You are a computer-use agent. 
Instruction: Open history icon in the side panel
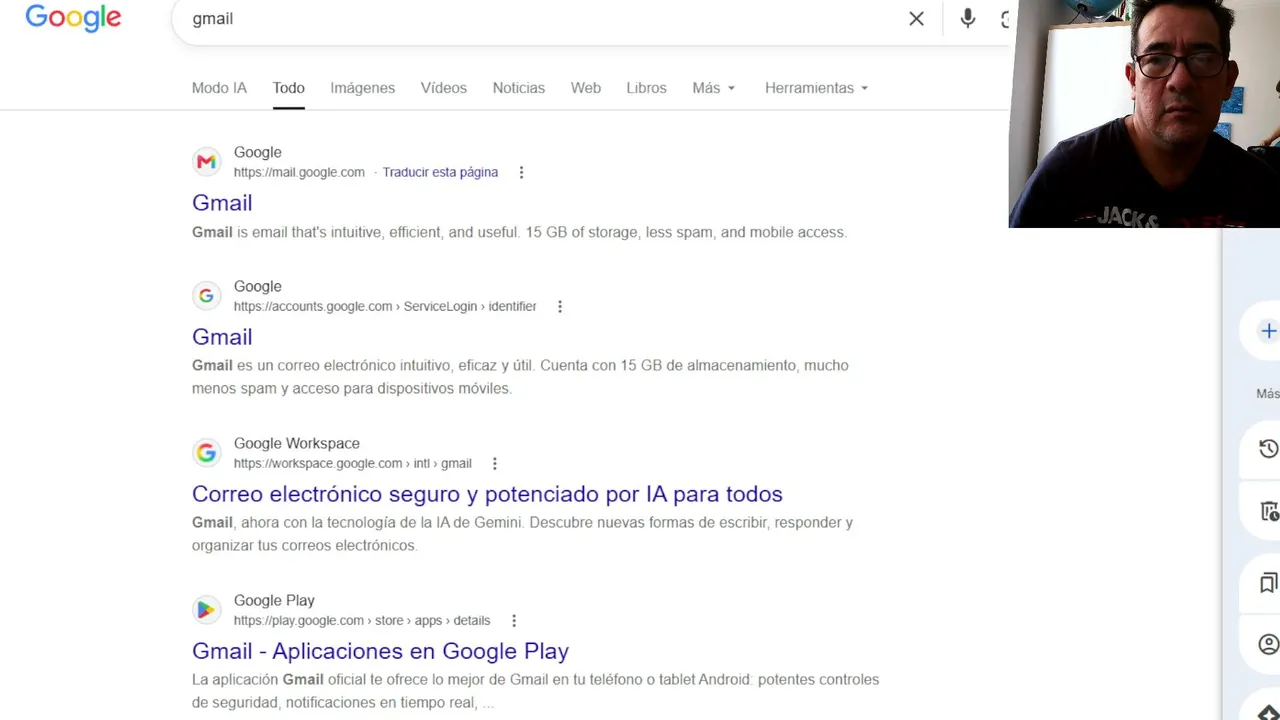click(1268, 448)
